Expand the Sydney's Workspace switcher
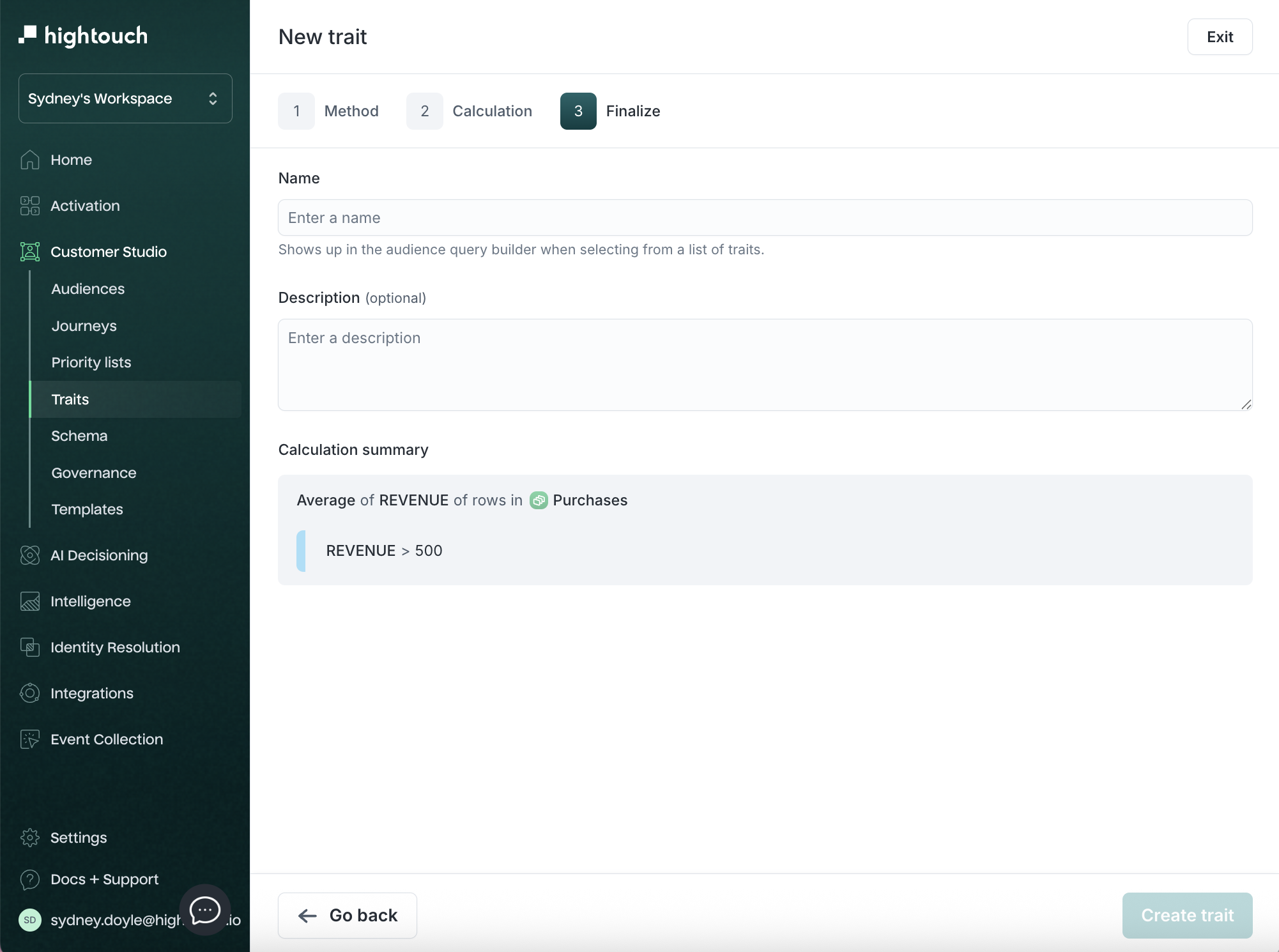This screenshot has height=952, width=1279. tap(125, 98)
